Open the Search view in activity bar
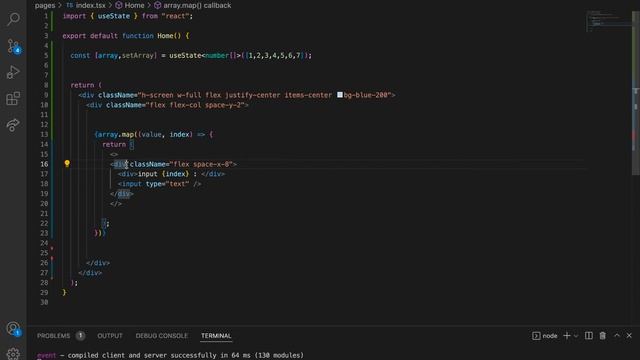Screen dimensions: 640x360 point(13,19)
